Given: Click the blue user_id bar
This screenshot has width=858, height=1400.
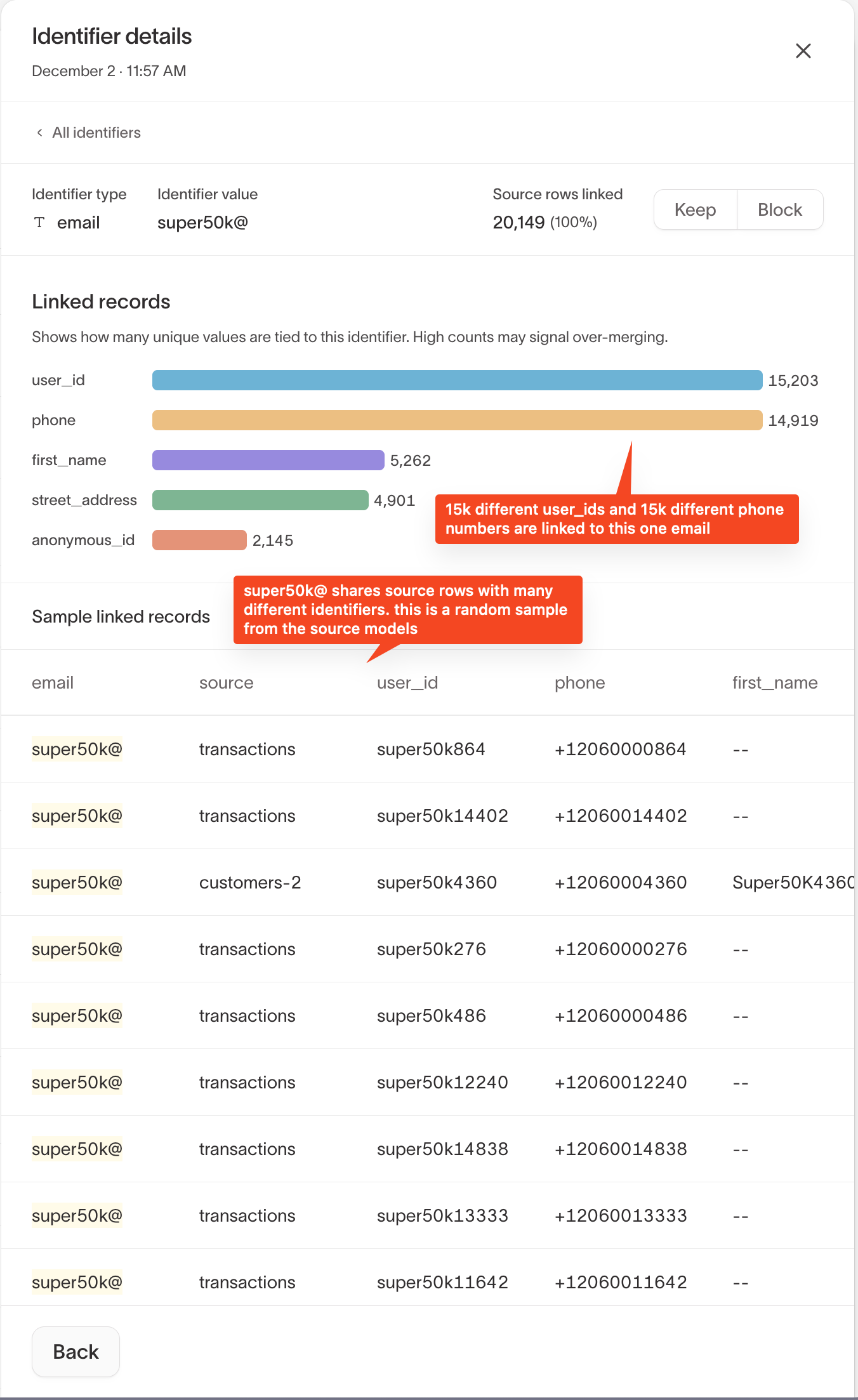Looking at the screenshot, I should (457, 380).
